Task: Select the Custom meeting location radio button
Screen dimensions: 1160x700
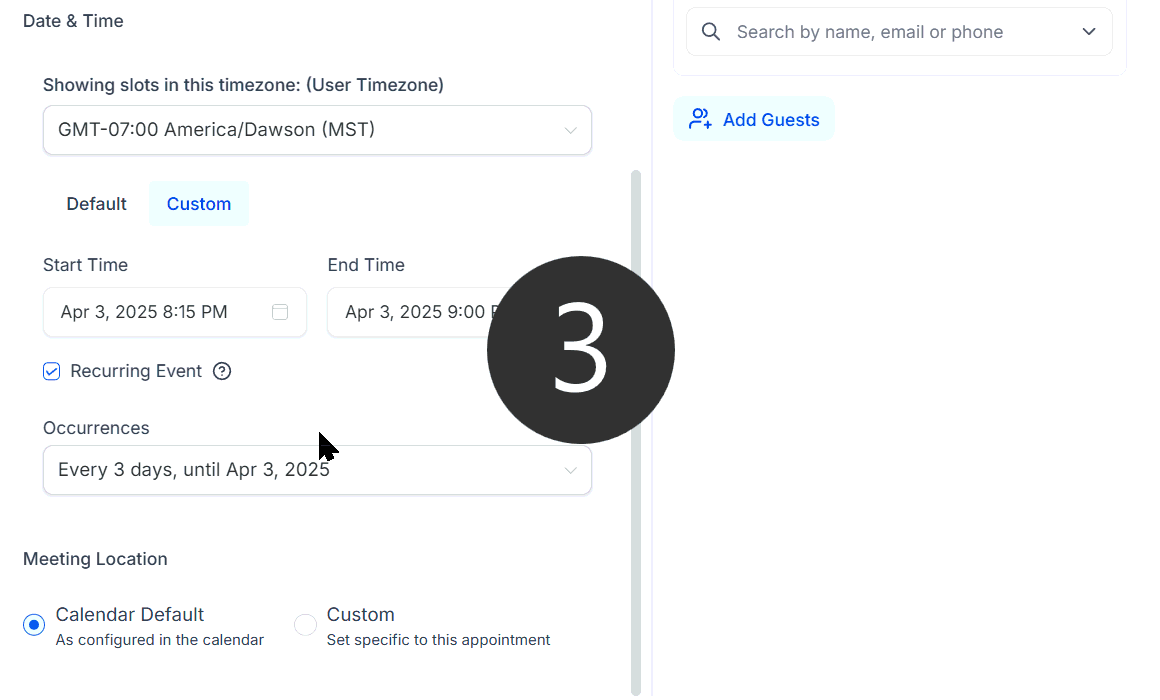Action: [305, 624]
